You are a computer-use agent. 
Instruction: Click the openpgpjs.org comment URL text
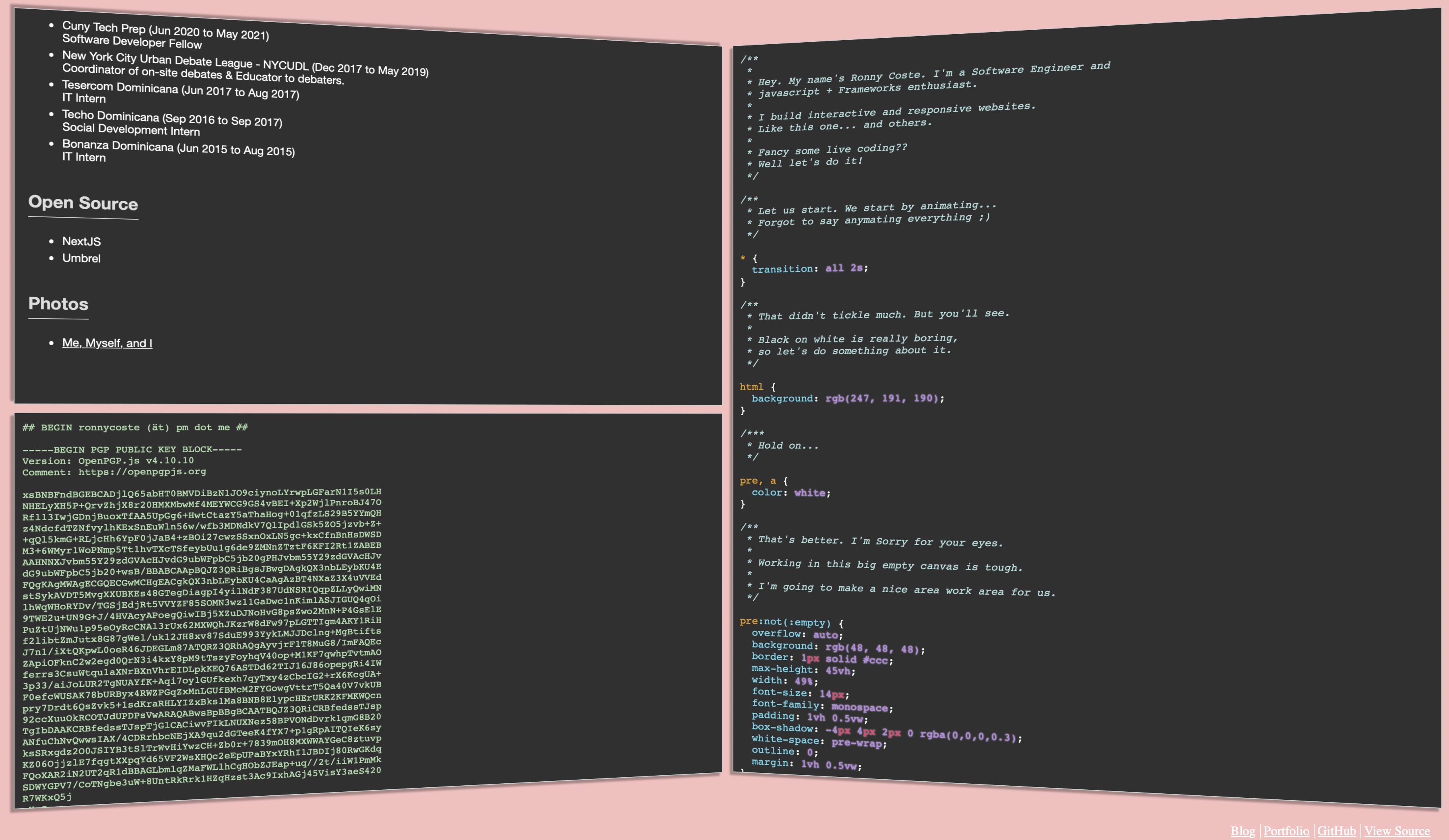point(142,472)
